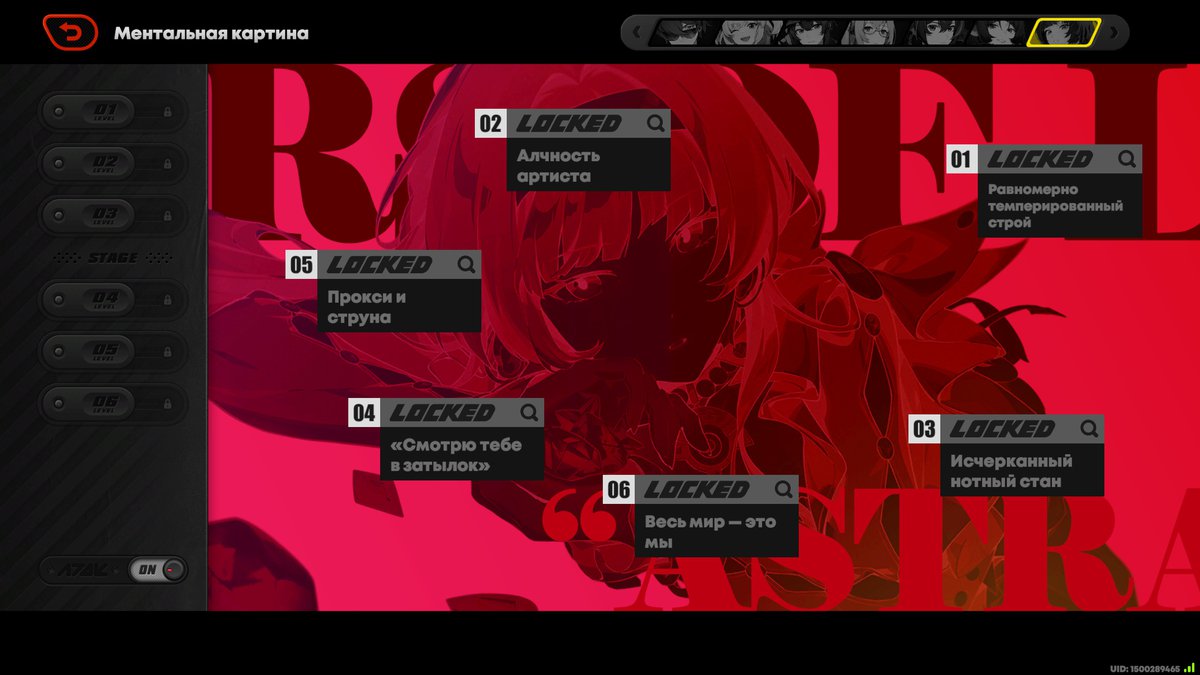Switch to the glasses character portrait
This screenshot has width=1200, height=675.
click(x=868, y=33)
